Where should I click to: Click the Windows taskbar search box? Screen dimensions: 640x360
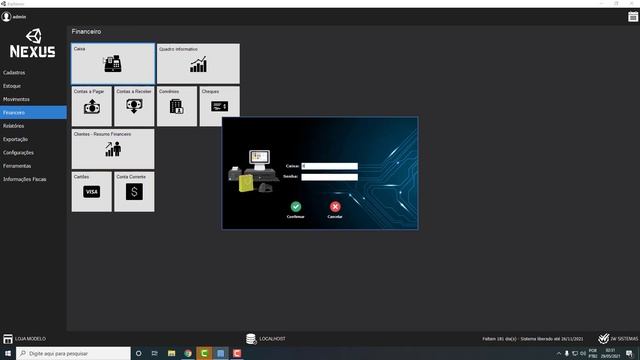point(73,353)
